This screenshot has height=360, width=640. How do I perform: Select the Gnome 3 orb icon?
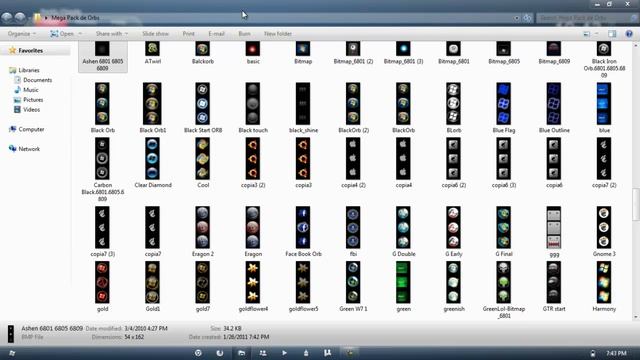click(604, 227)
